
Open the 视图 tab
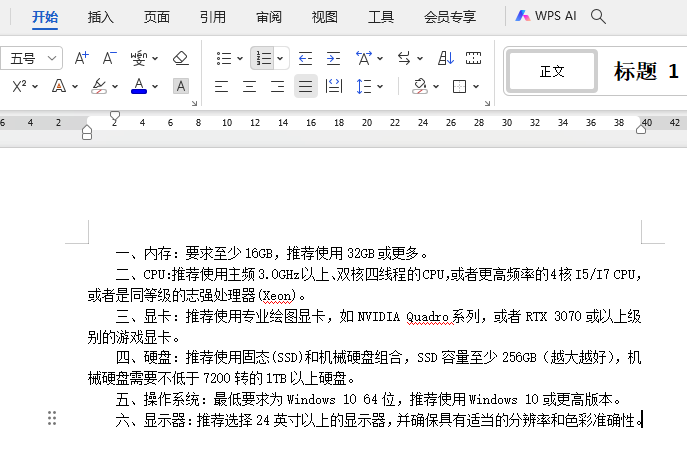325,17
